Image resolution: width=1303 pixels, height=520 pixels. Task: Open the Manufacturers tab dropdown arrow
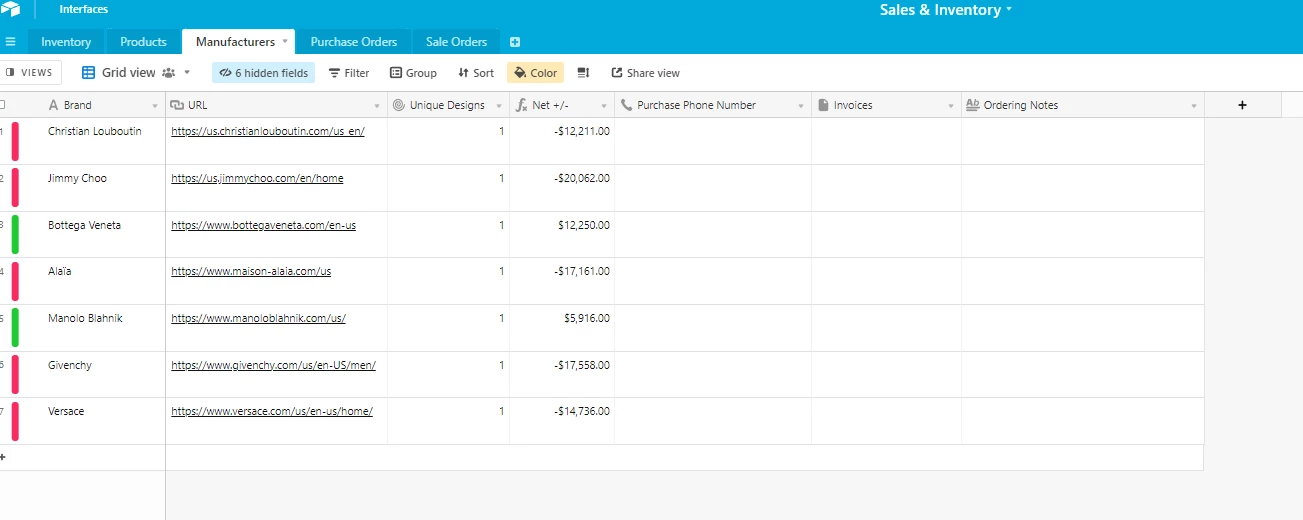(285, 42)
